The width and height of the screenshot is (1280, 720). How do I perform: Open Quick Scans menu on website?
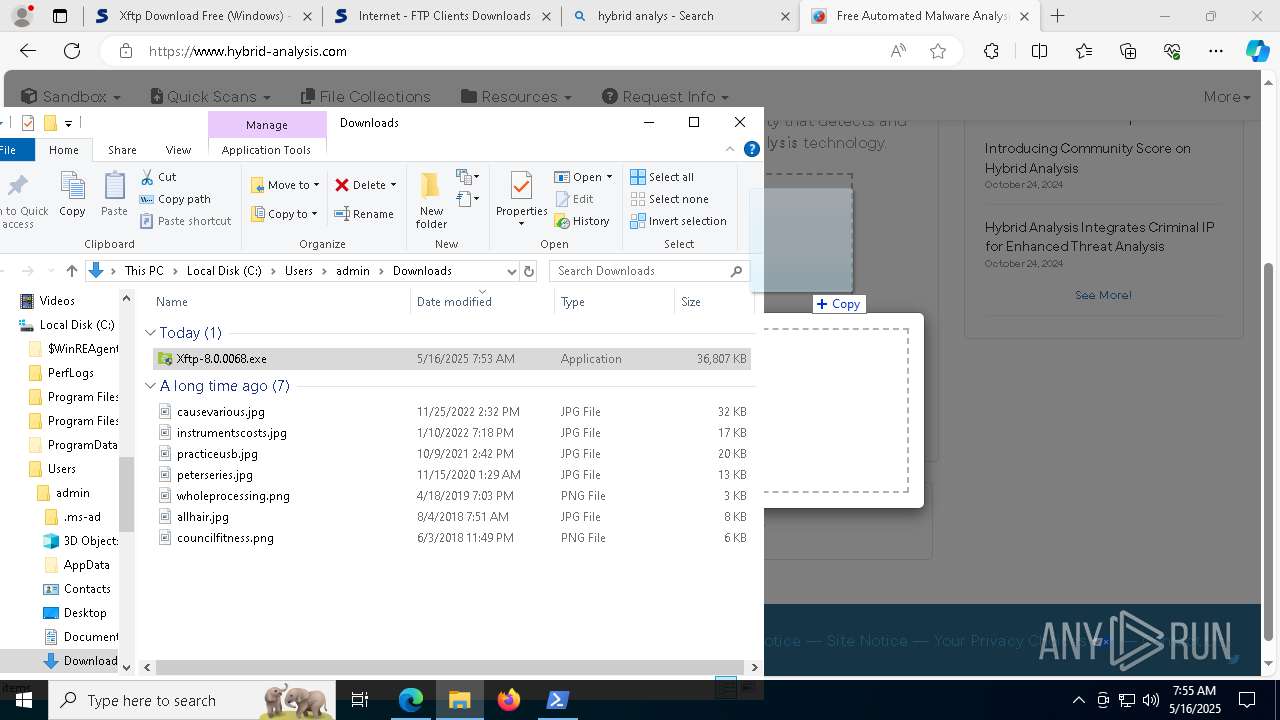[210, 96]
